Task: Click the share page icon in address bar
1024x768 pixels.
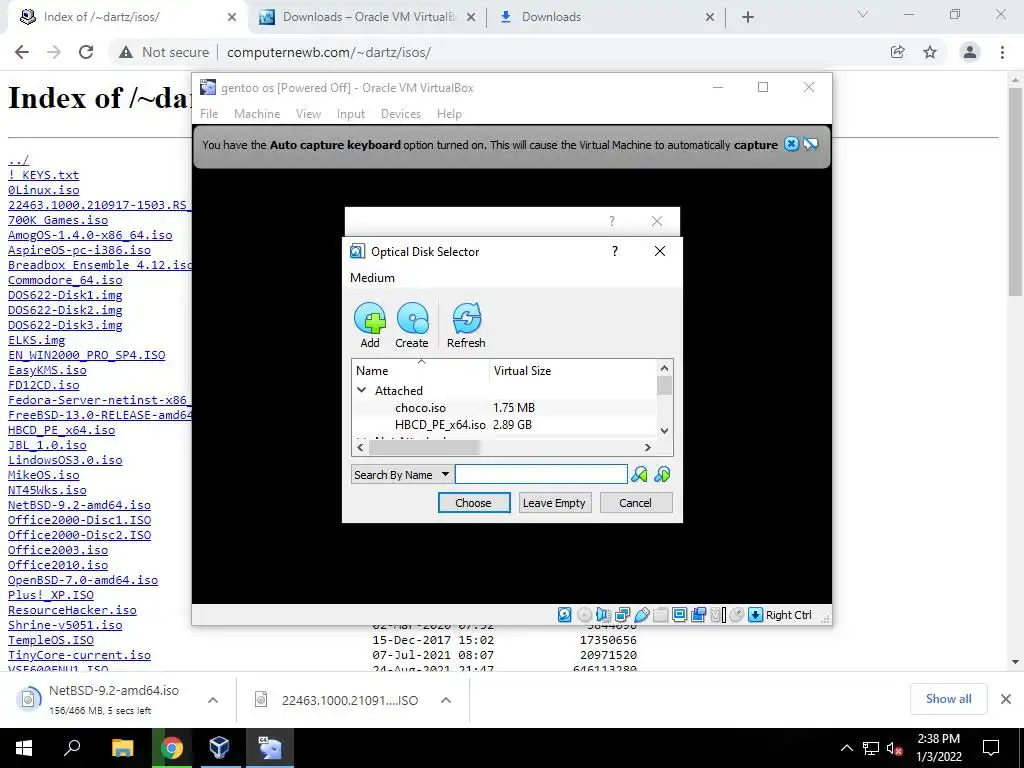Action: point(898,52)
